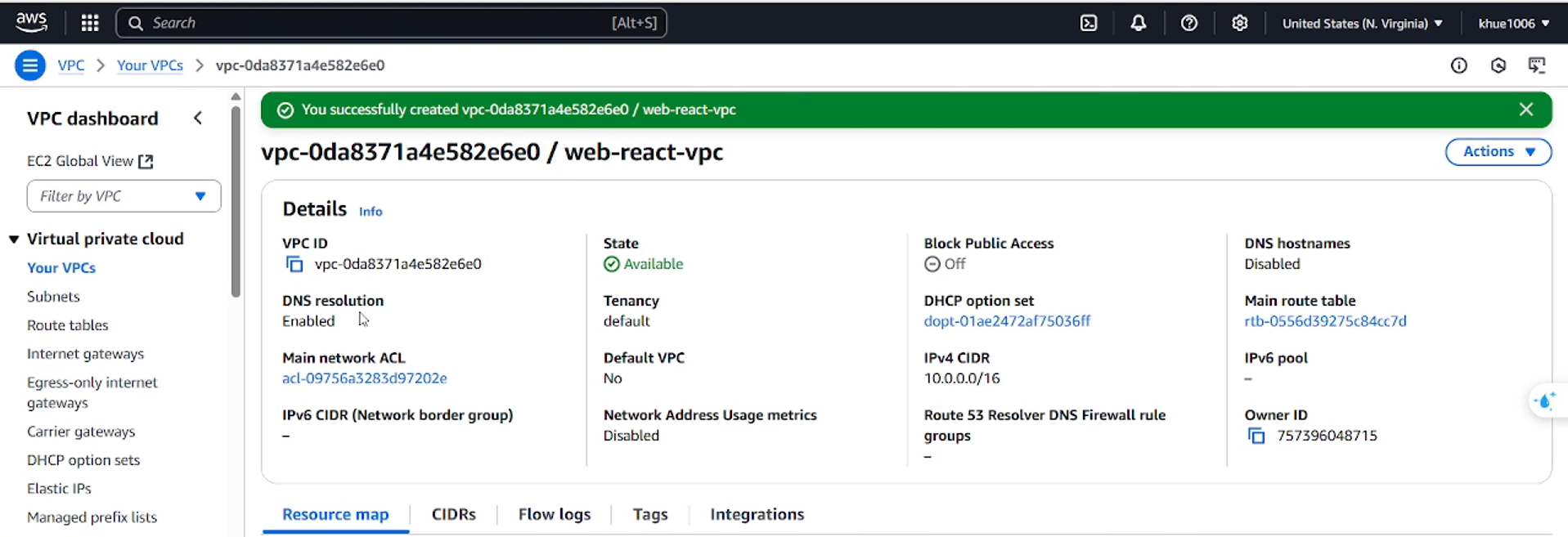This screenshot has height=537, width=1568.
Task: Open main route table rtb-0556d39275c84cc7d
Action: coord(1325,321)
